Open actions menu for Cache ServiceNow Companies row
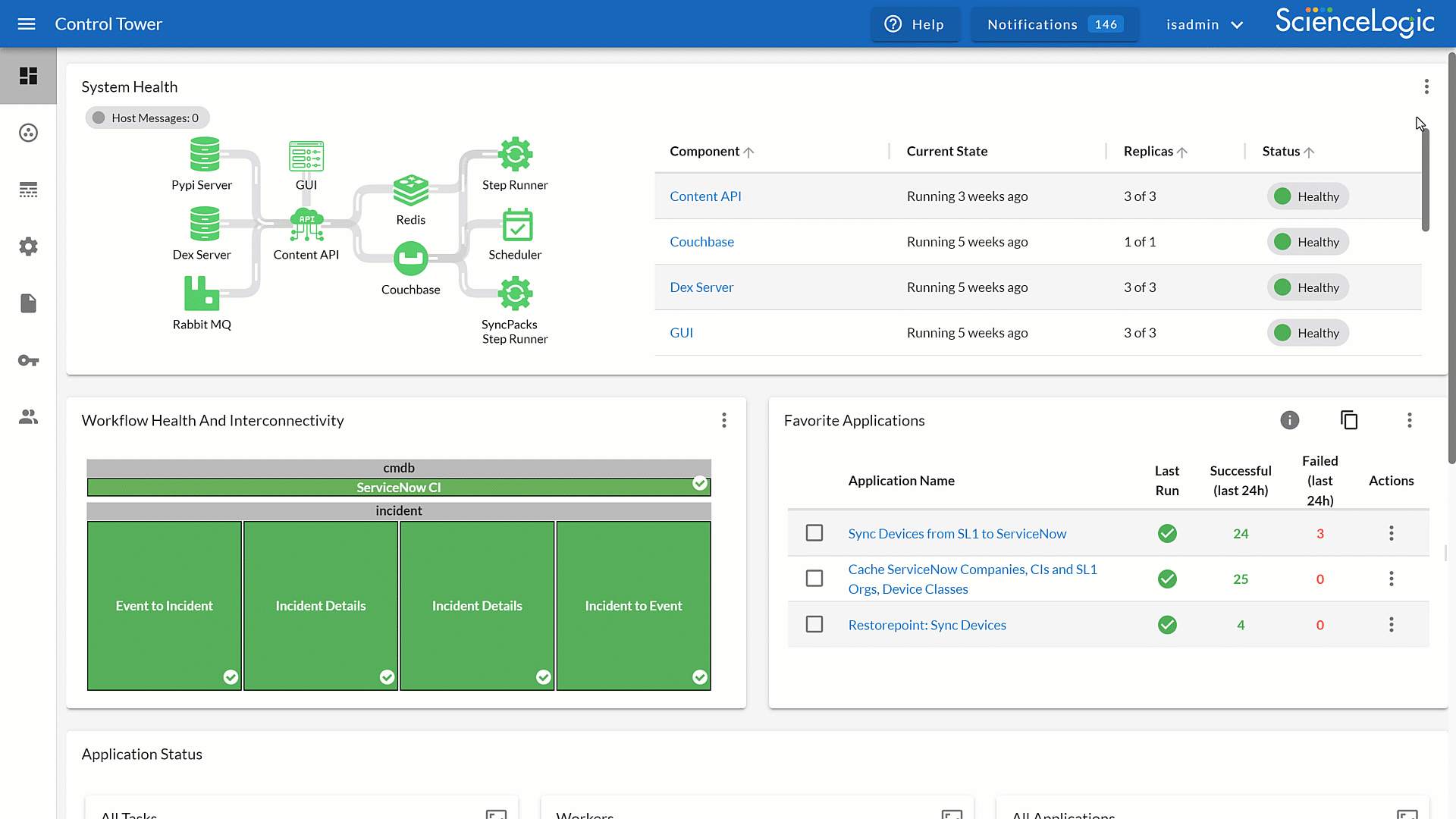This screenshot has height=819, width=1456. coord(1392,579)
